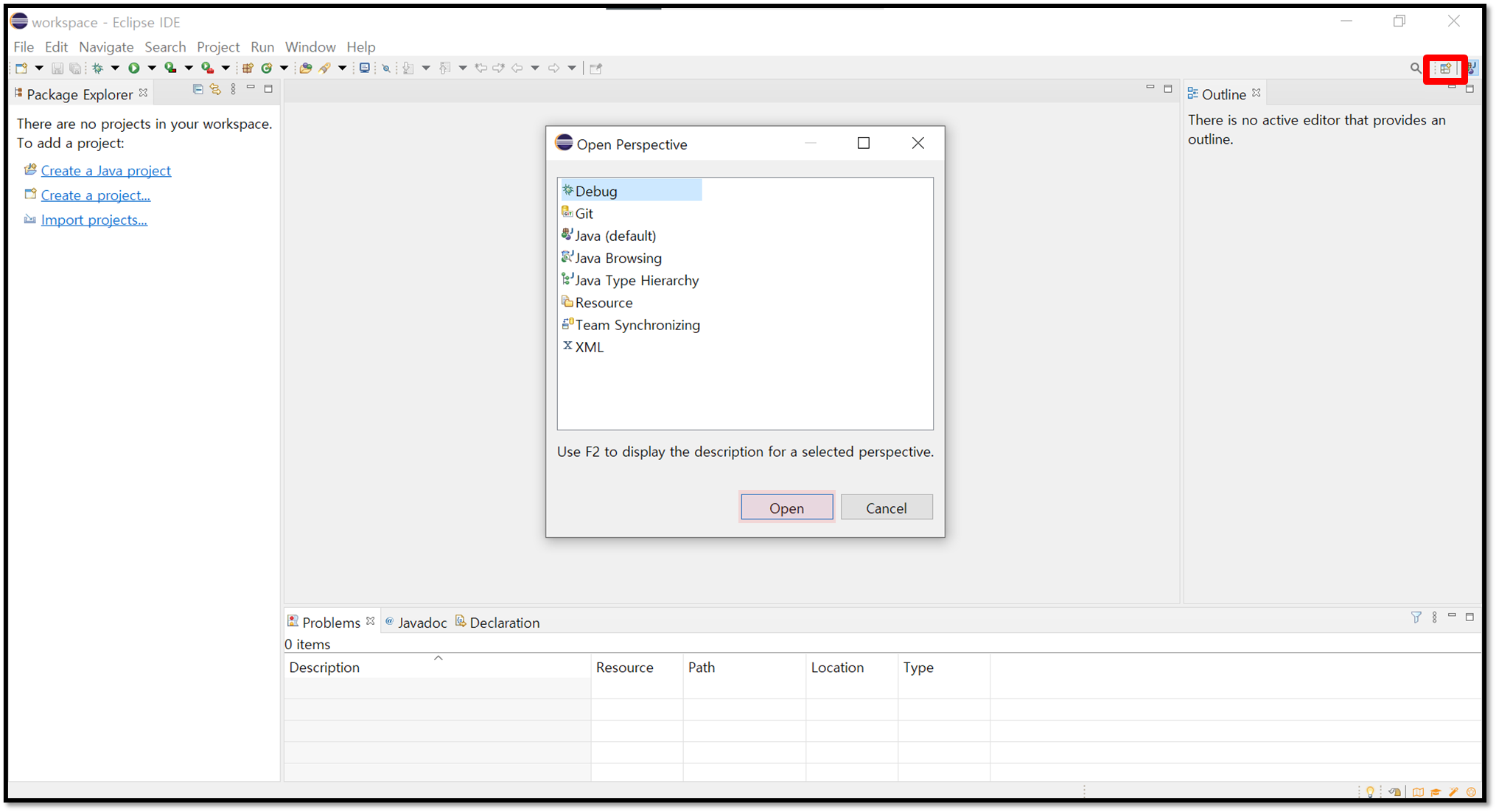
Task: Click the Open Task search flashlight icon
Action: pyautogui.click(x=324, y=68)
